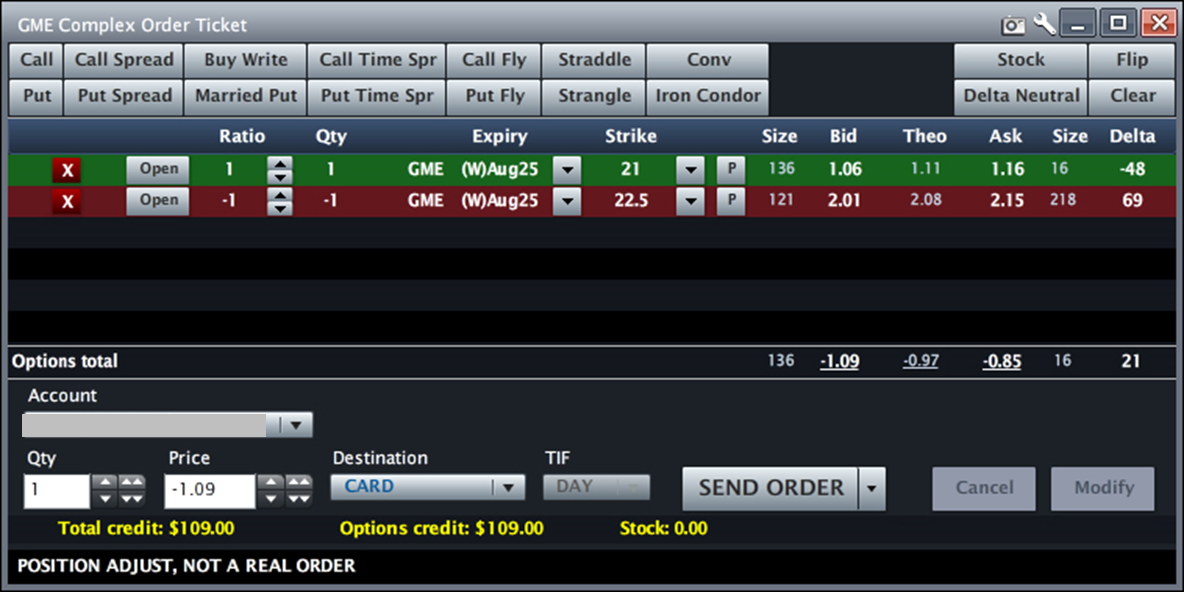This screenshot has width=1184, height=592.
Task: Select the Conv strategy
Action: 708,60
